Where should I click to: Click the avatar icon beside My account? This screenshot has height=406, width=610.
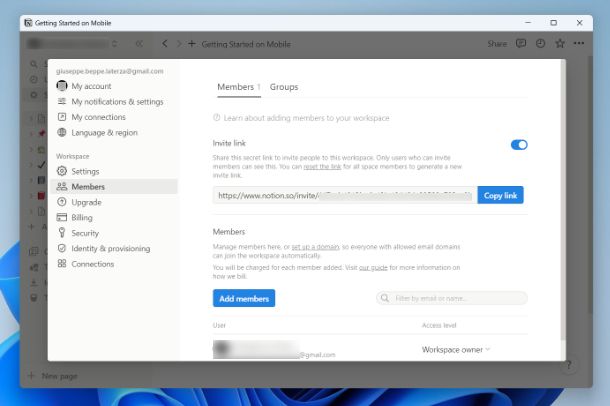tap(62, 86)
